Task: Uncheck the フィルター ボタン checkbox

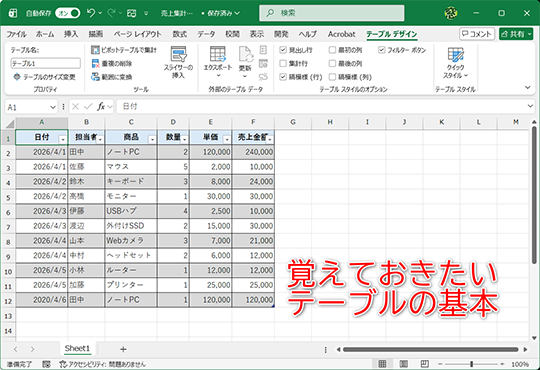Action: pos(382,50)
